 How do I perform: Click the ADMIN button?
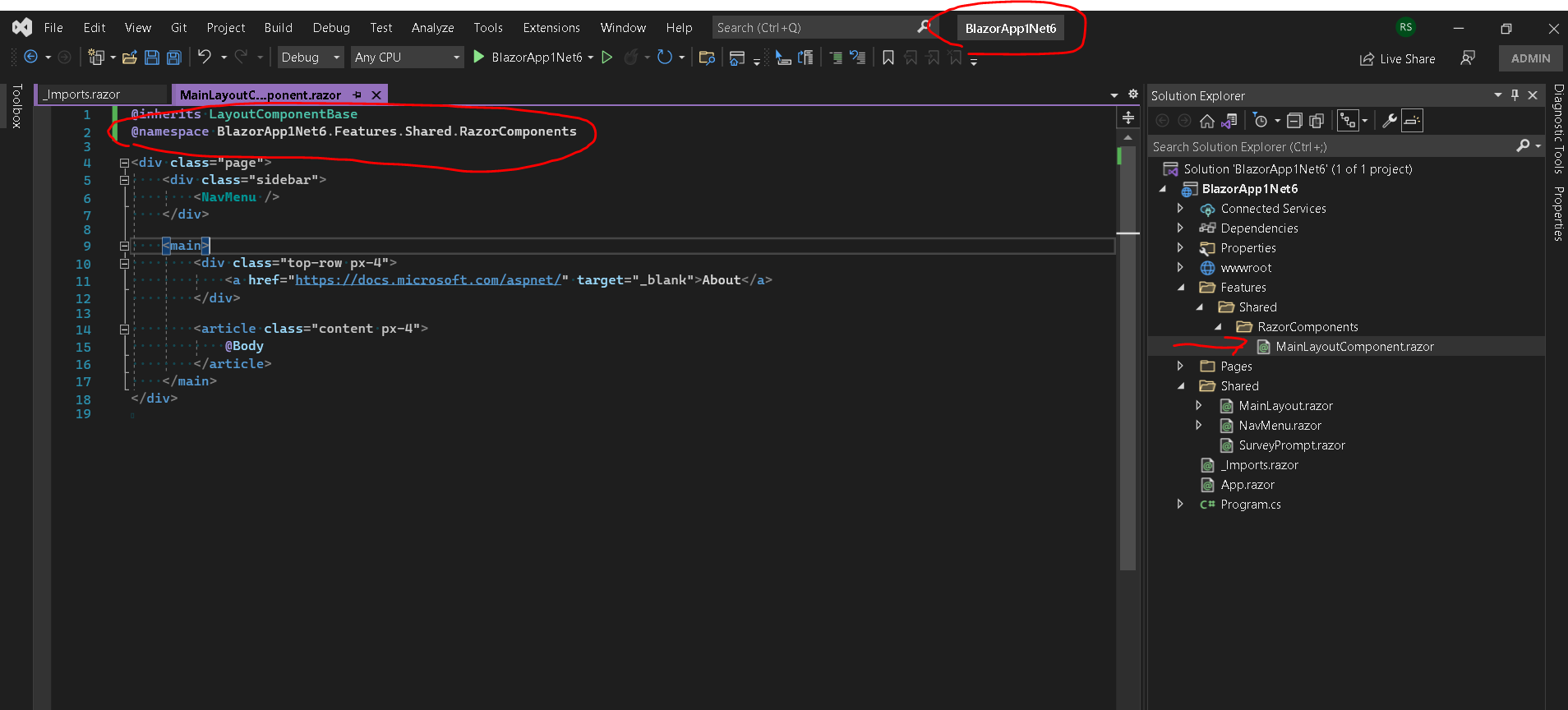(1530, 58)
